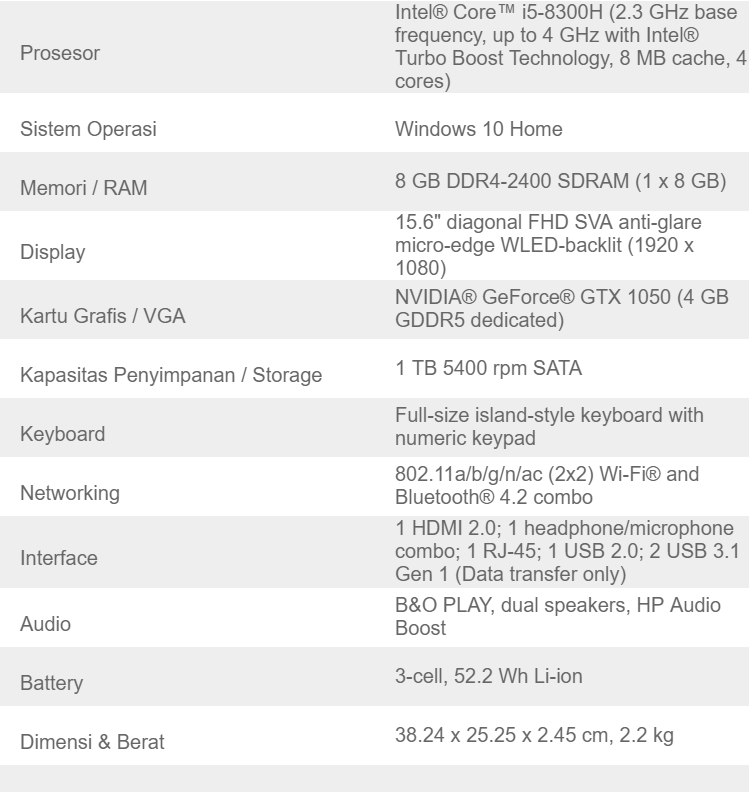Click the Prosesor row label
The width and height of the screenshot is (750, 792).
(x=60, y=53)
